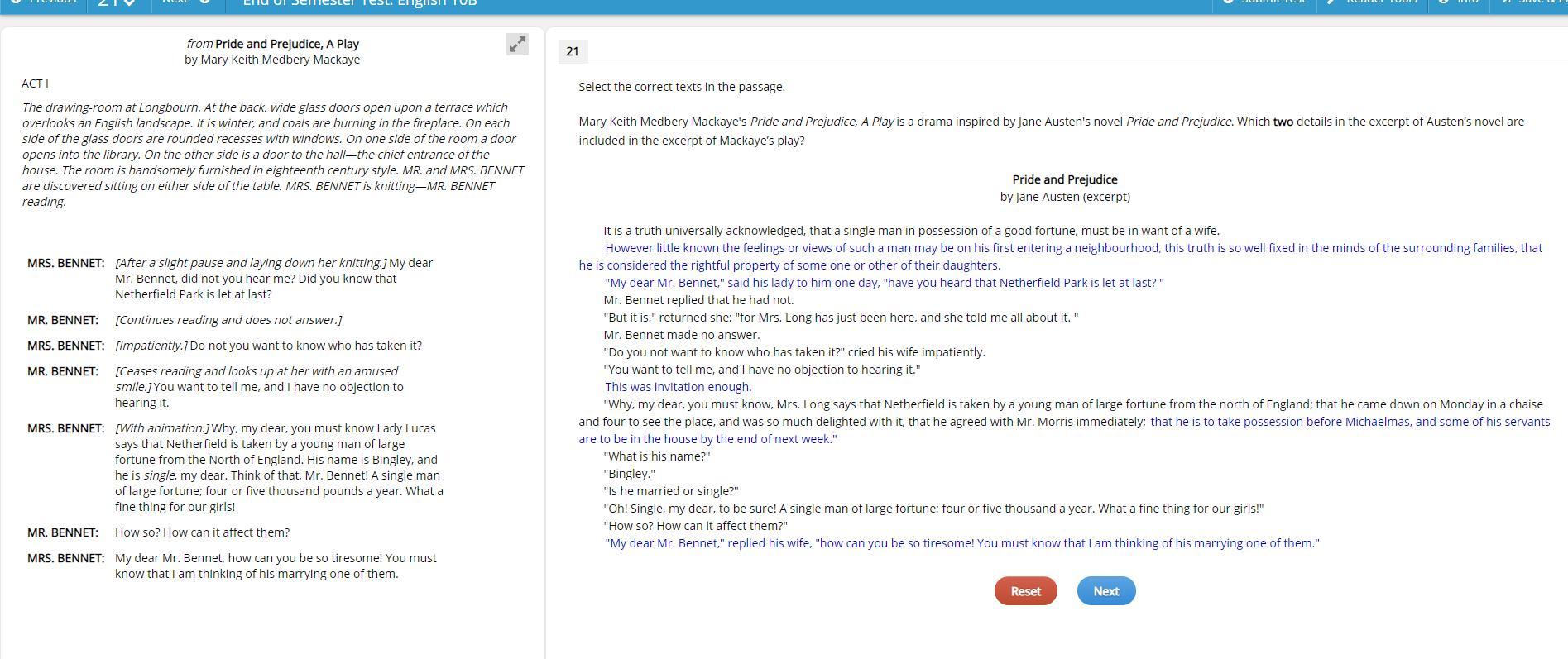
Task: Click the play title "from Pride and Prejudice, A Play"
Action: [272, 44]
